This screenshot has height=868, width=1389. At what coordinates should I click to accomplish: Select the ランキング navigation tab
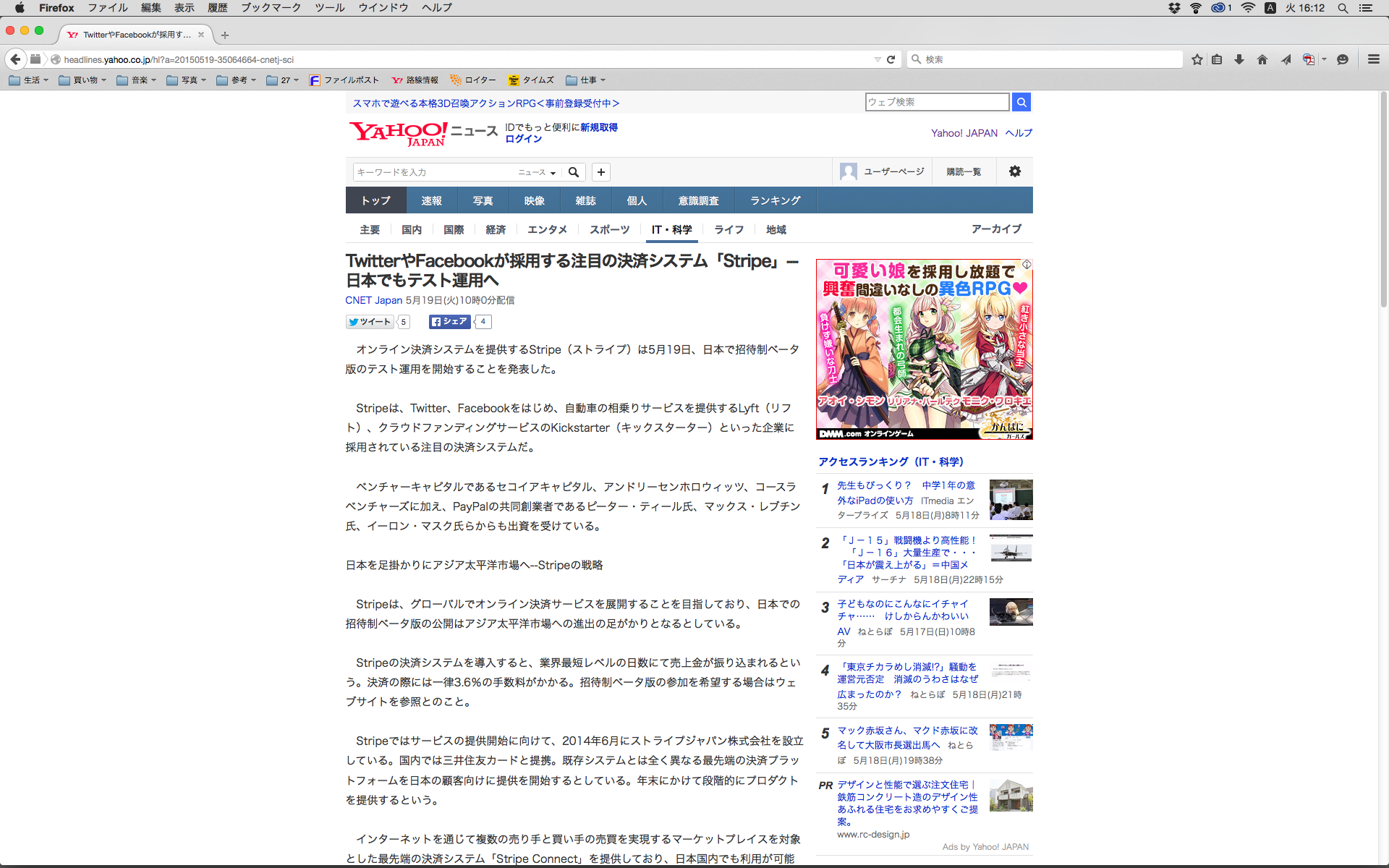coord(775,200)
